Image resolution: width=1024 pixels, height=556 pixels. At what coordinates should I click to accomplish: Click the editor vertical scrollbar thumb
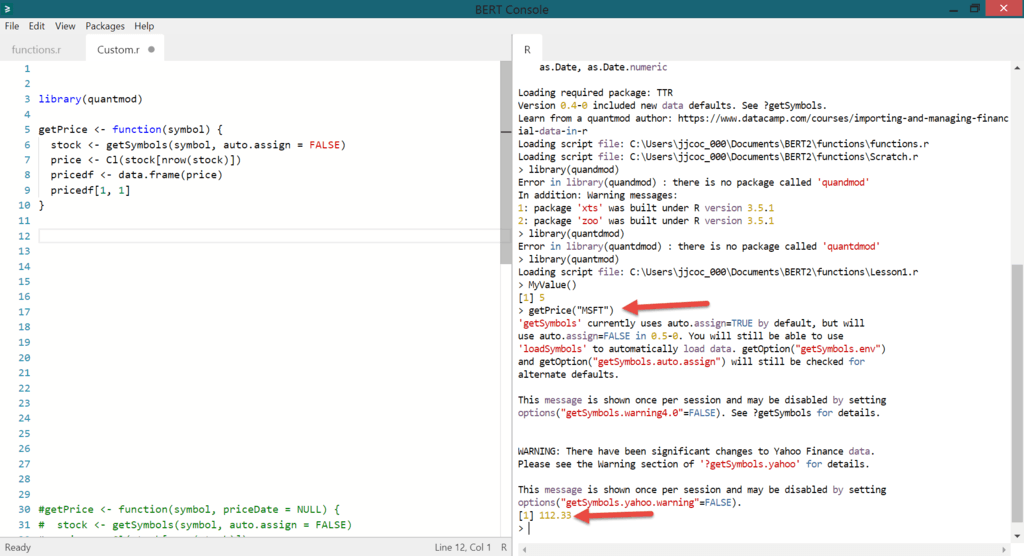(x=505, y=162)
